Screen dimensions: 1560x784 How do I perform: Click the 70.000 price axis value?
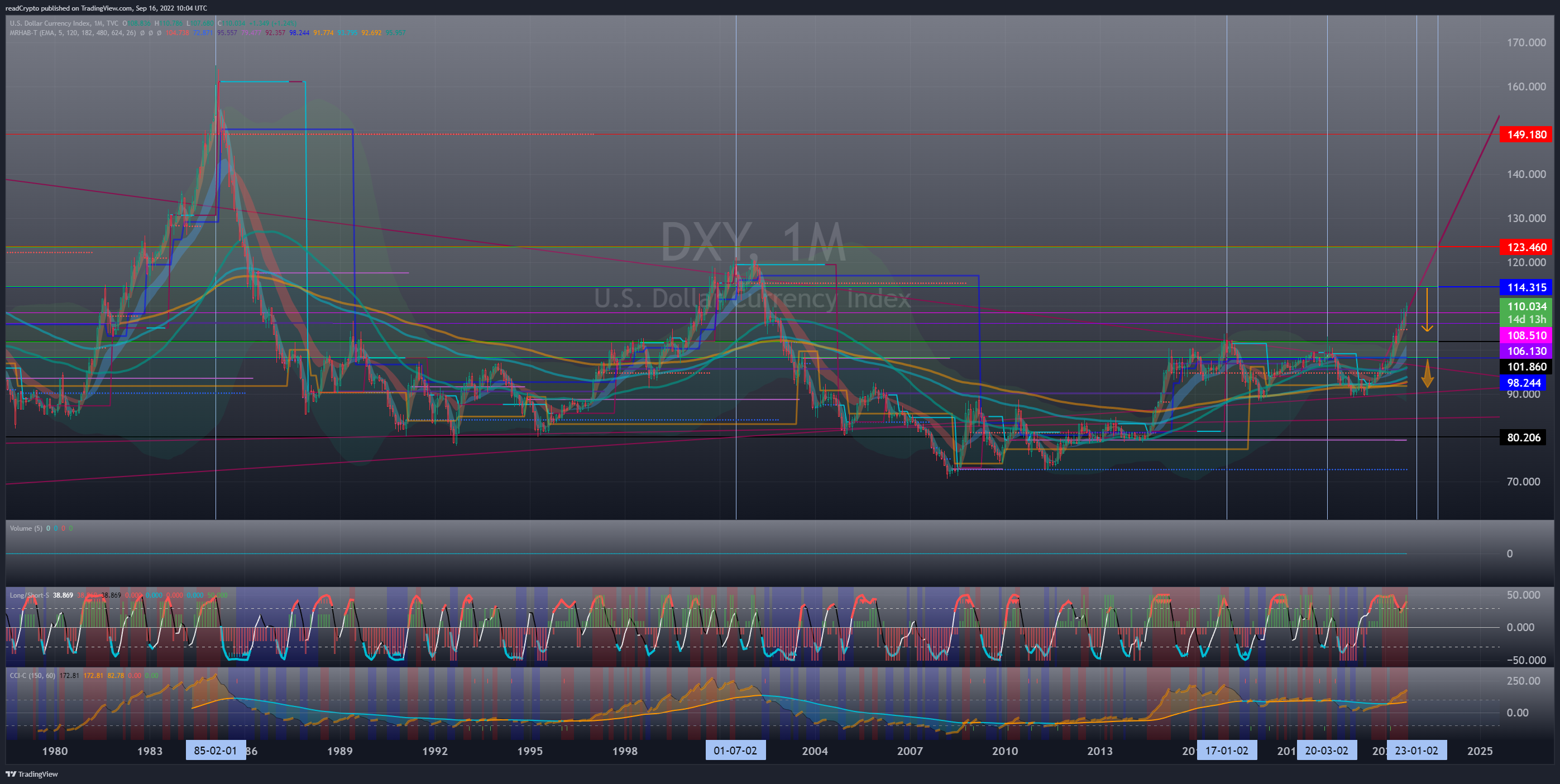point(1523,482)
